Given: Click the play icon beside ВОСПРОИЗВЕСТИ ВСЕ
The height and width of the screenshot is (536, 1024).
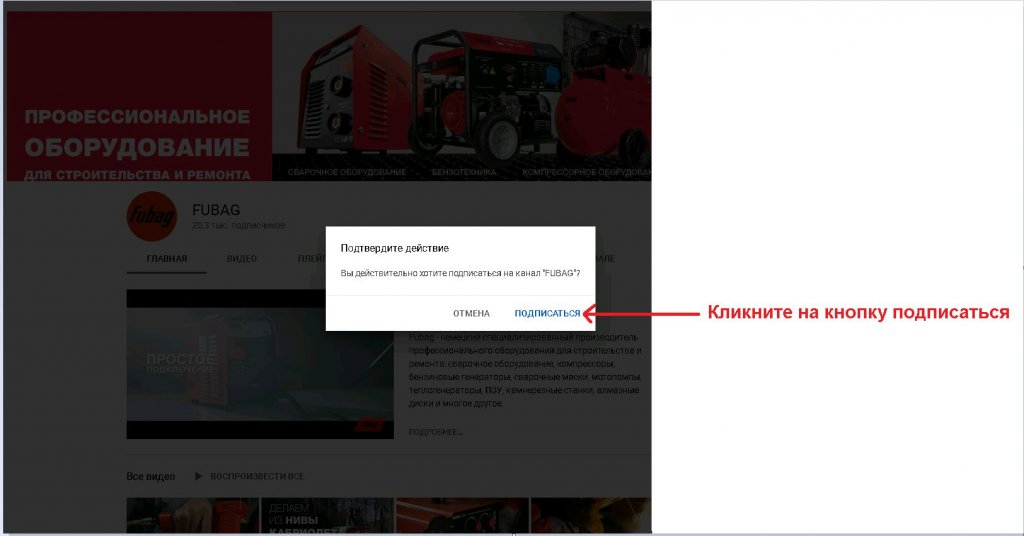Looking at the screenshot, I should [x=198, y=476].
